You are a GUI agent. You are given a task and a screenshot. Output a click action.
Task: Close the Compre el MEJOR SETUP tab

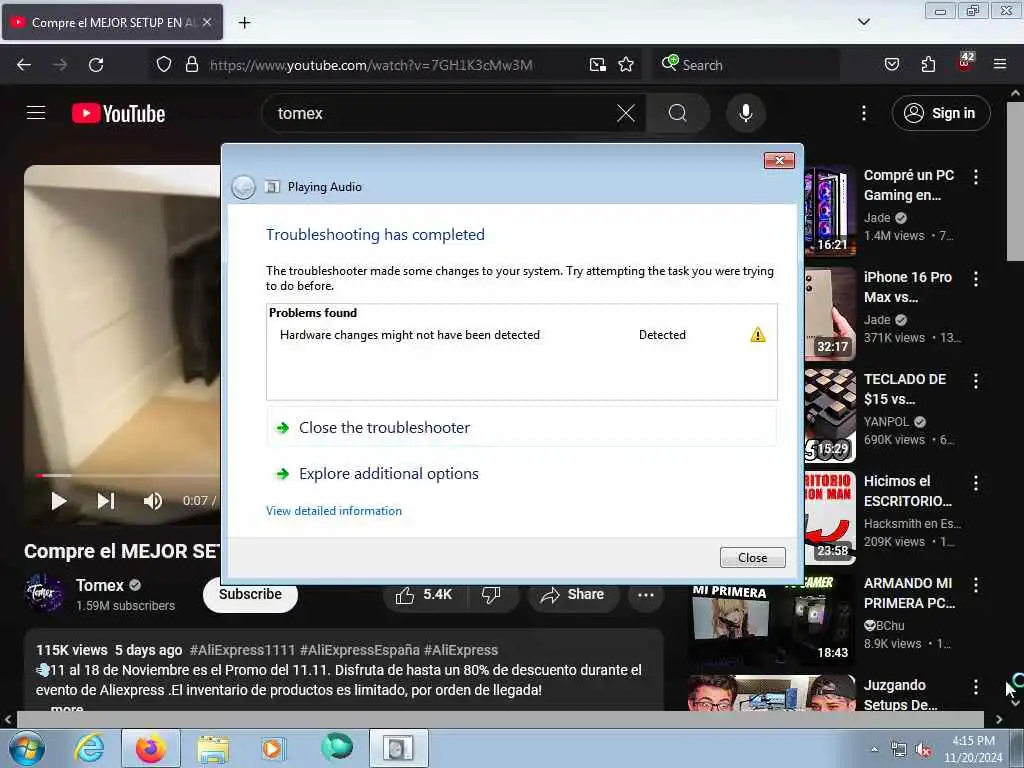[x=206, y=22]
